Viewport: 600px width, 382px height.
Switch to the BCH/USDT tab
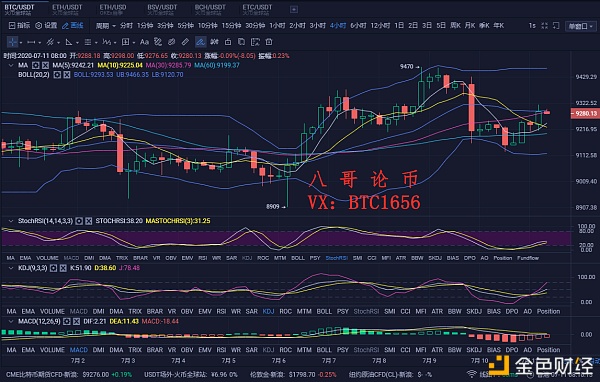pyautogui.click(x=210, y=10)
